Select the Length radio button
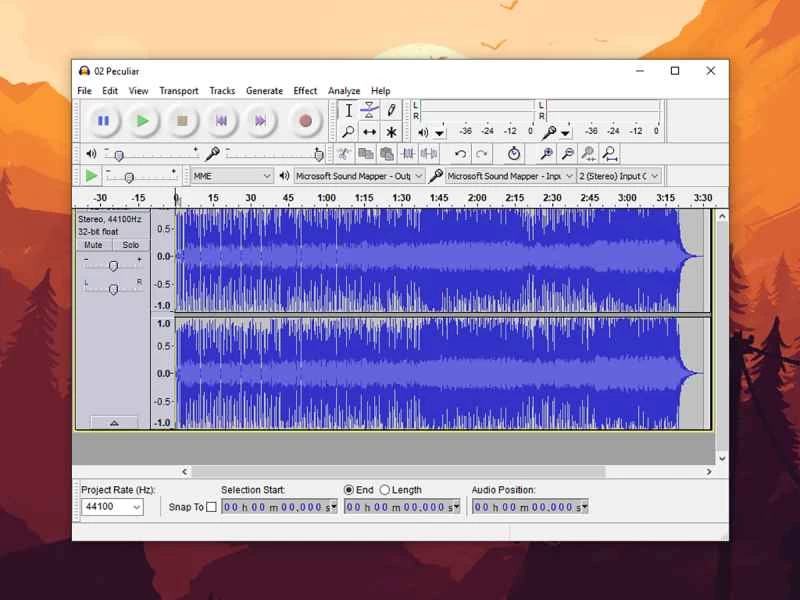 (385, 490)
